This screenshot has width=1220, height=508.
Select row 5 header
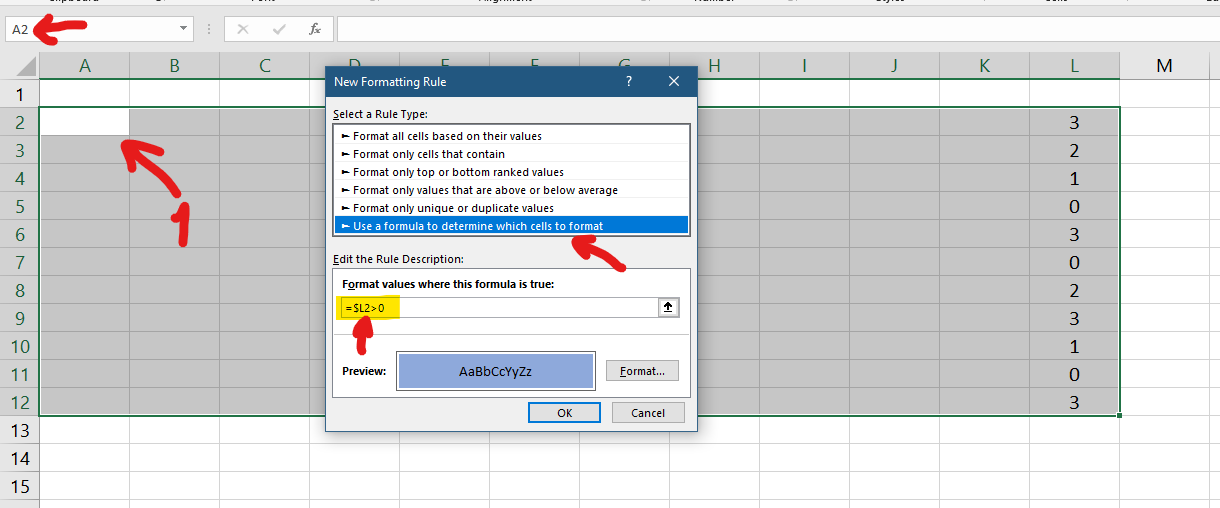tap(20, 206)
